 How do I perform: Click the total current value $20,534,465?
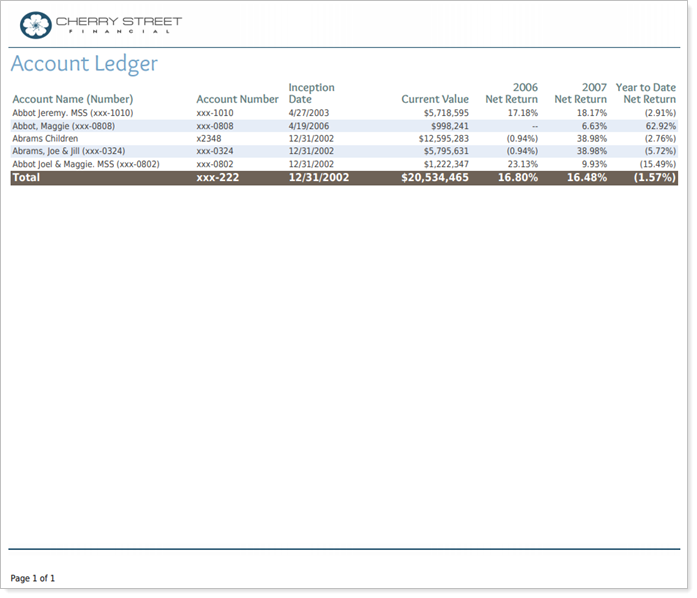(434, 177)
